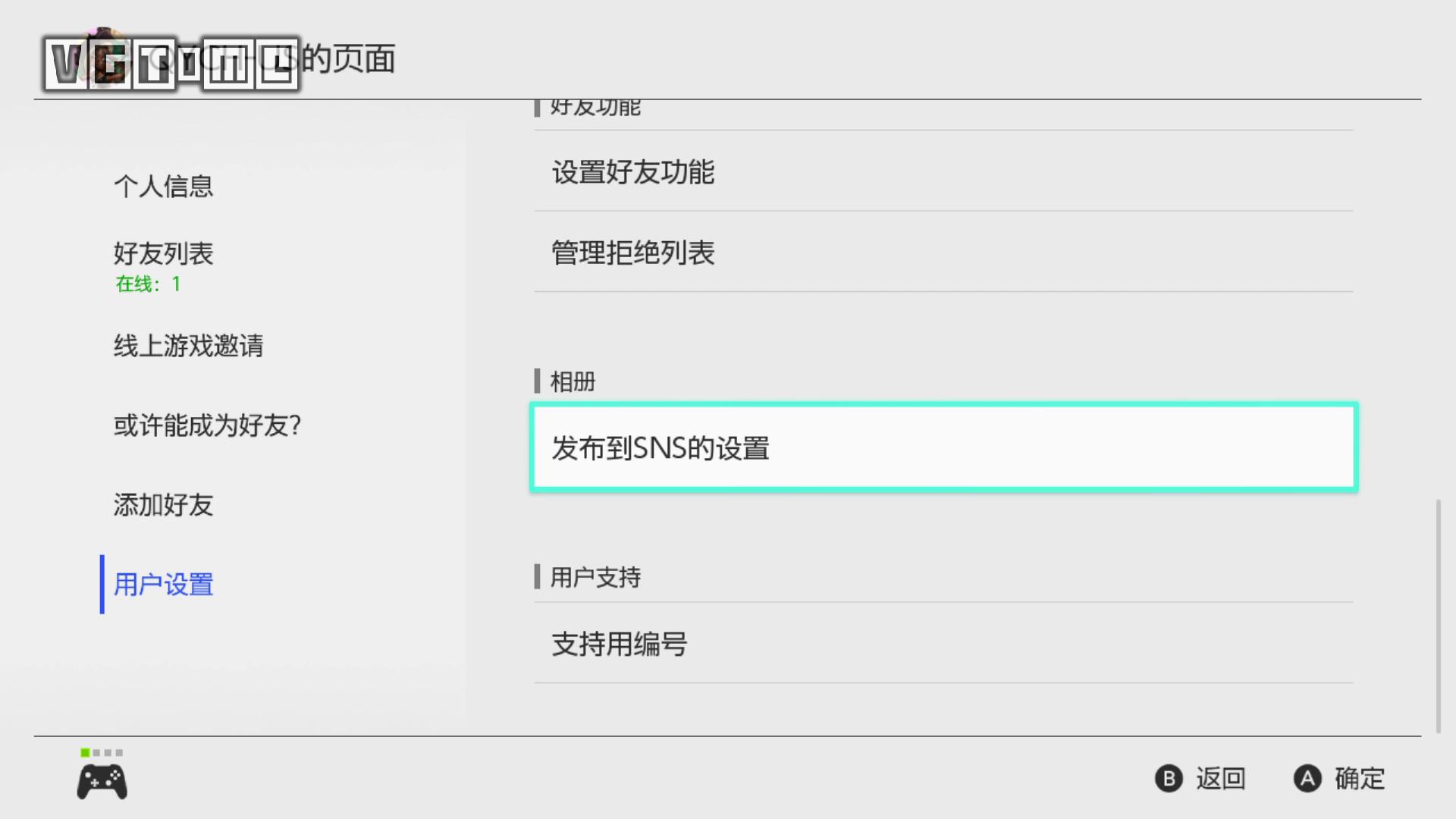The image size is (1456, 819).
Task: Open 好友列表 in the sidebar
Action: pyautogui.click(x=164, y=254)
